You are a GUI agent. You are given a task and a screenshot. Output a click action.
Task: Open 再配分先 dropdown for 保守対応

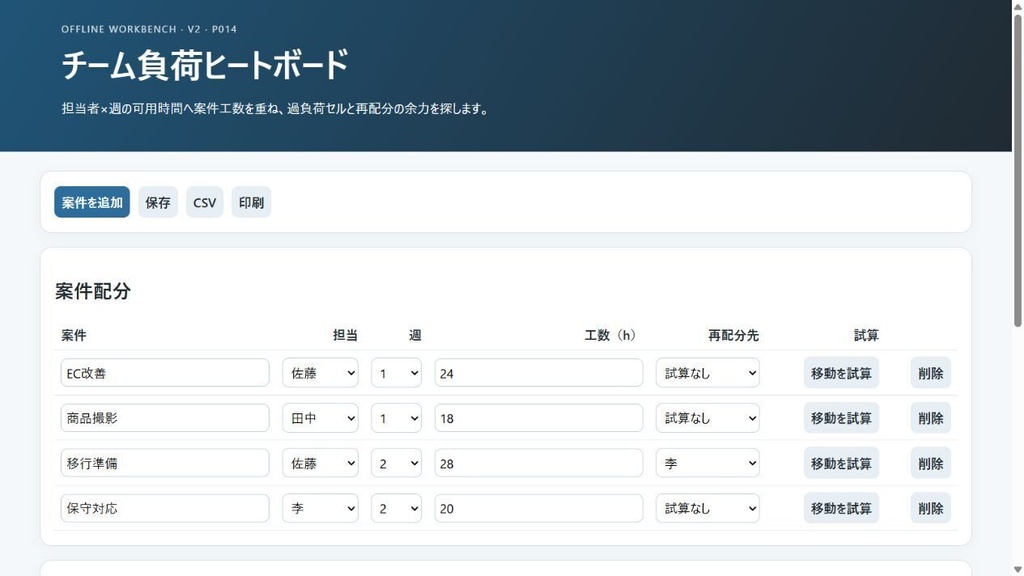pyautogui.click(x=708, y=508)
